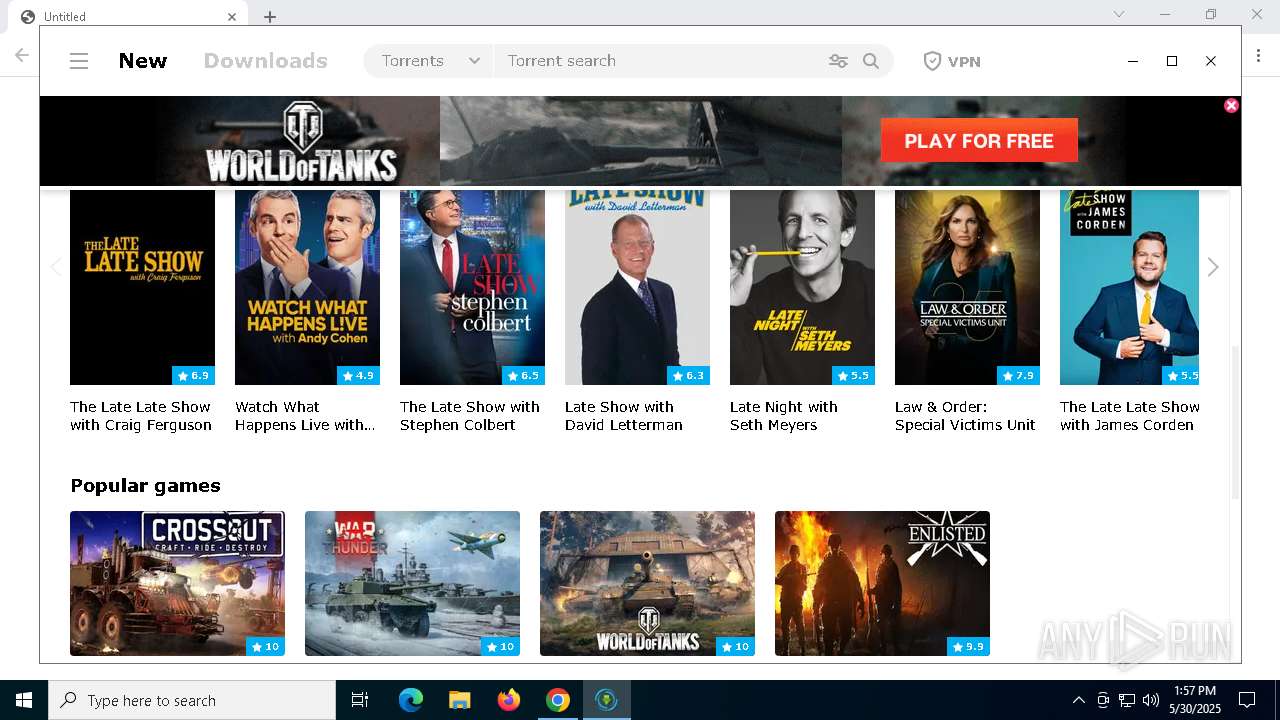
Task: Show hidden system tray icons
Action: click(1078, 700)
